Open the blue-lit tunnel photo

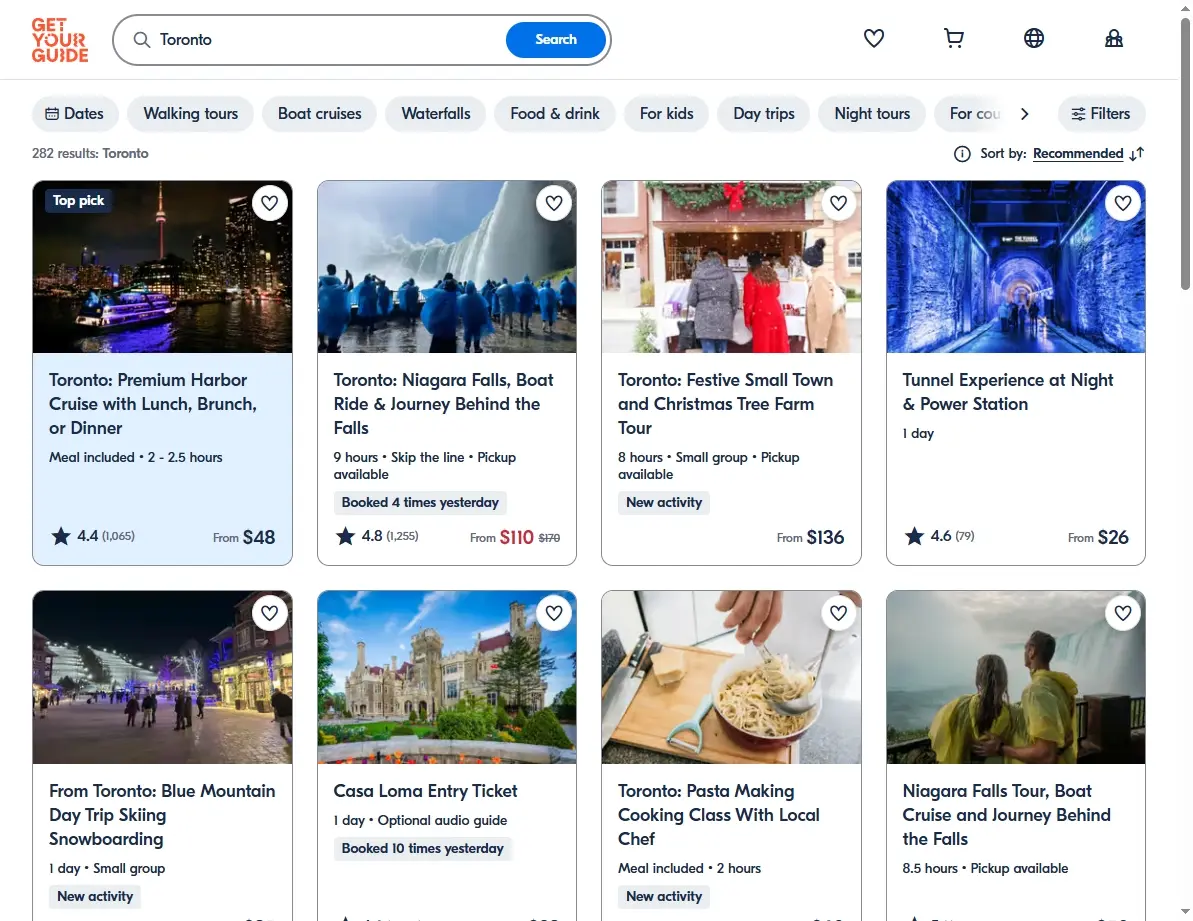coord(1016,267)
